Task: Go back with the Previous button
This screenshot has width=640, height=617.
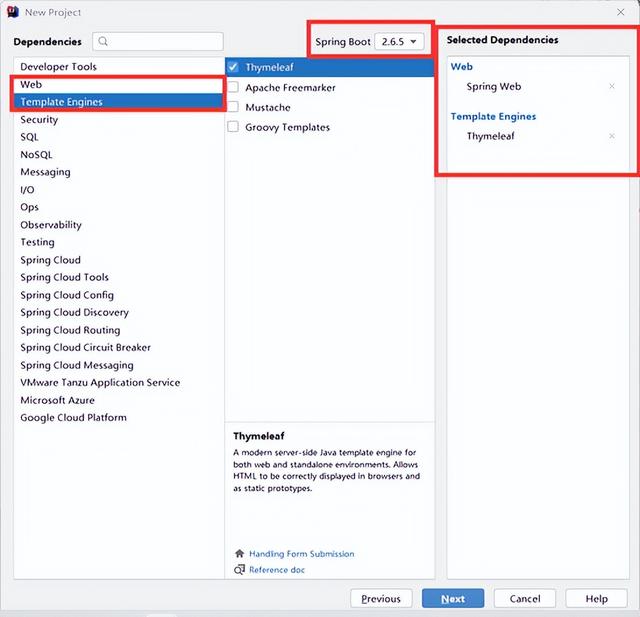Action: coord(381,599)
